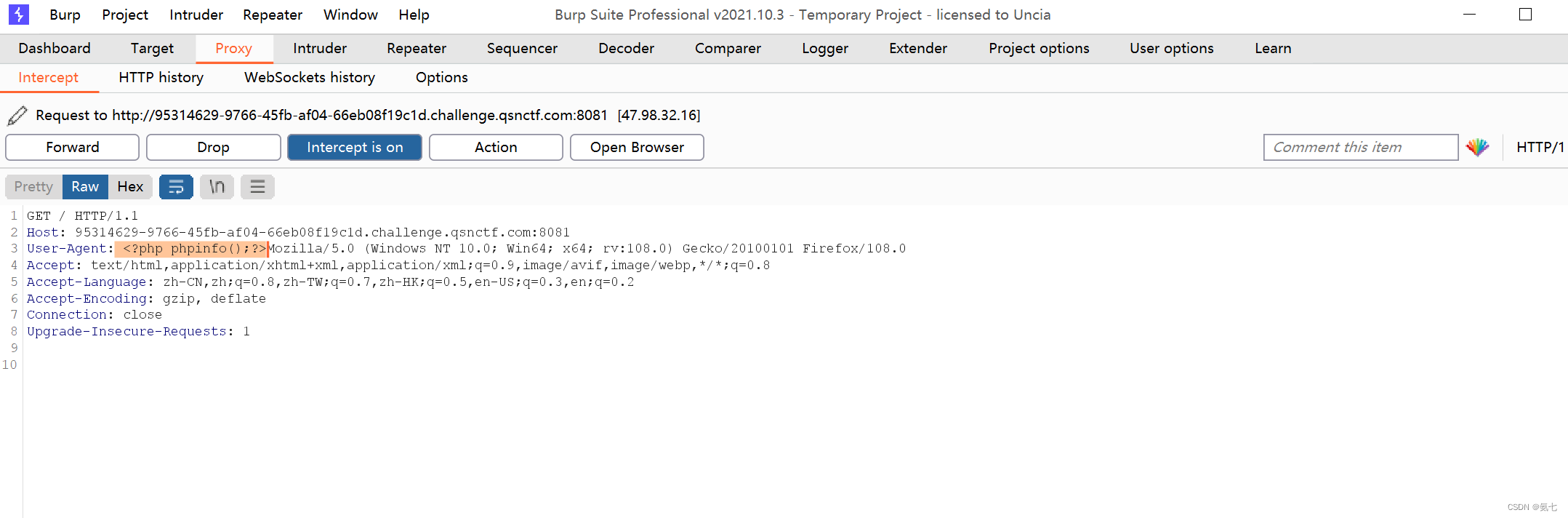
Task: Click the pencil edit target icon
Action: (x=17, y=115)
